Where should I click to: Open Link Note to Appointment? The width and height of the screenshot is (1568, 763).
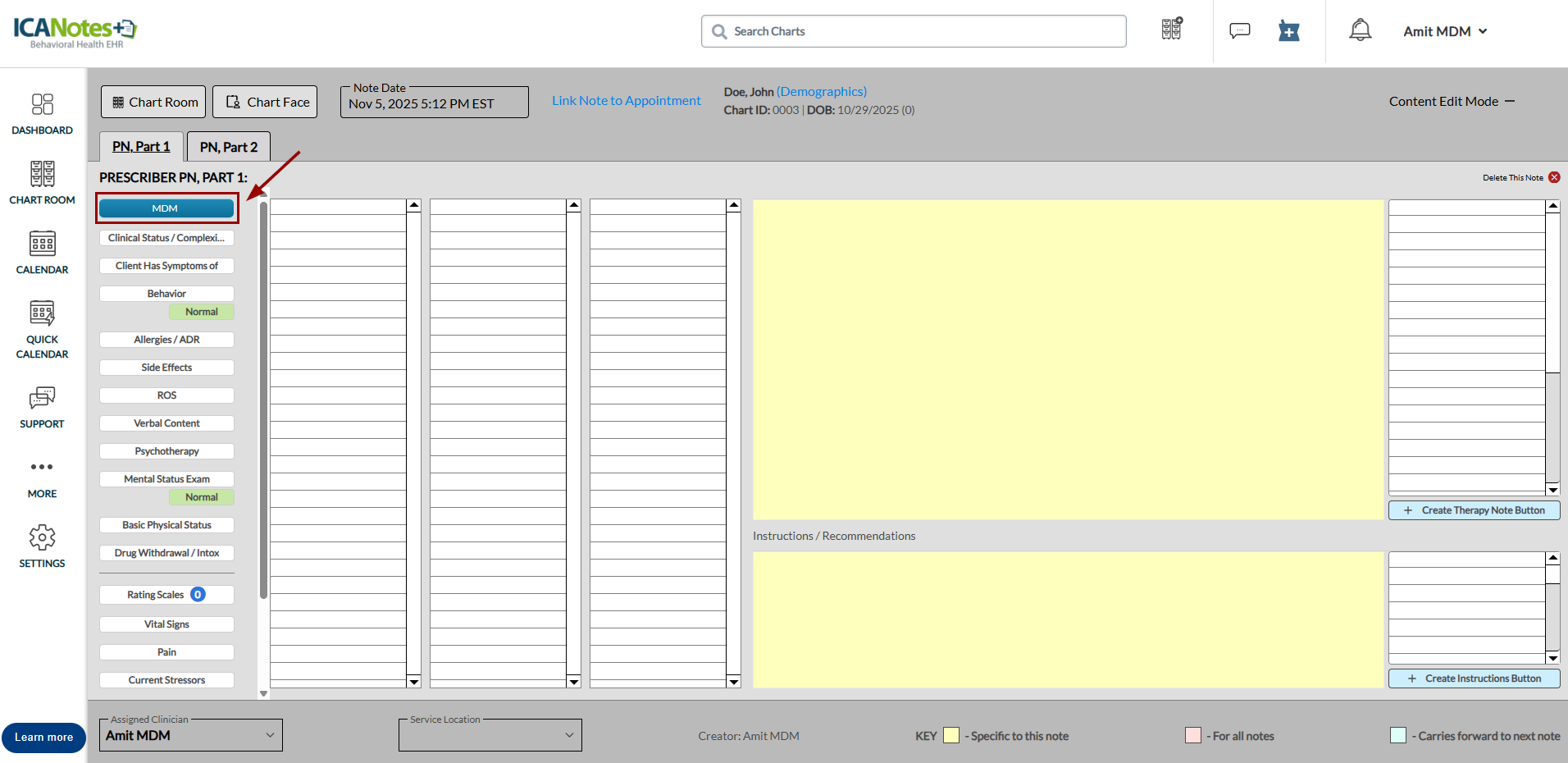[x=626, y=100]
